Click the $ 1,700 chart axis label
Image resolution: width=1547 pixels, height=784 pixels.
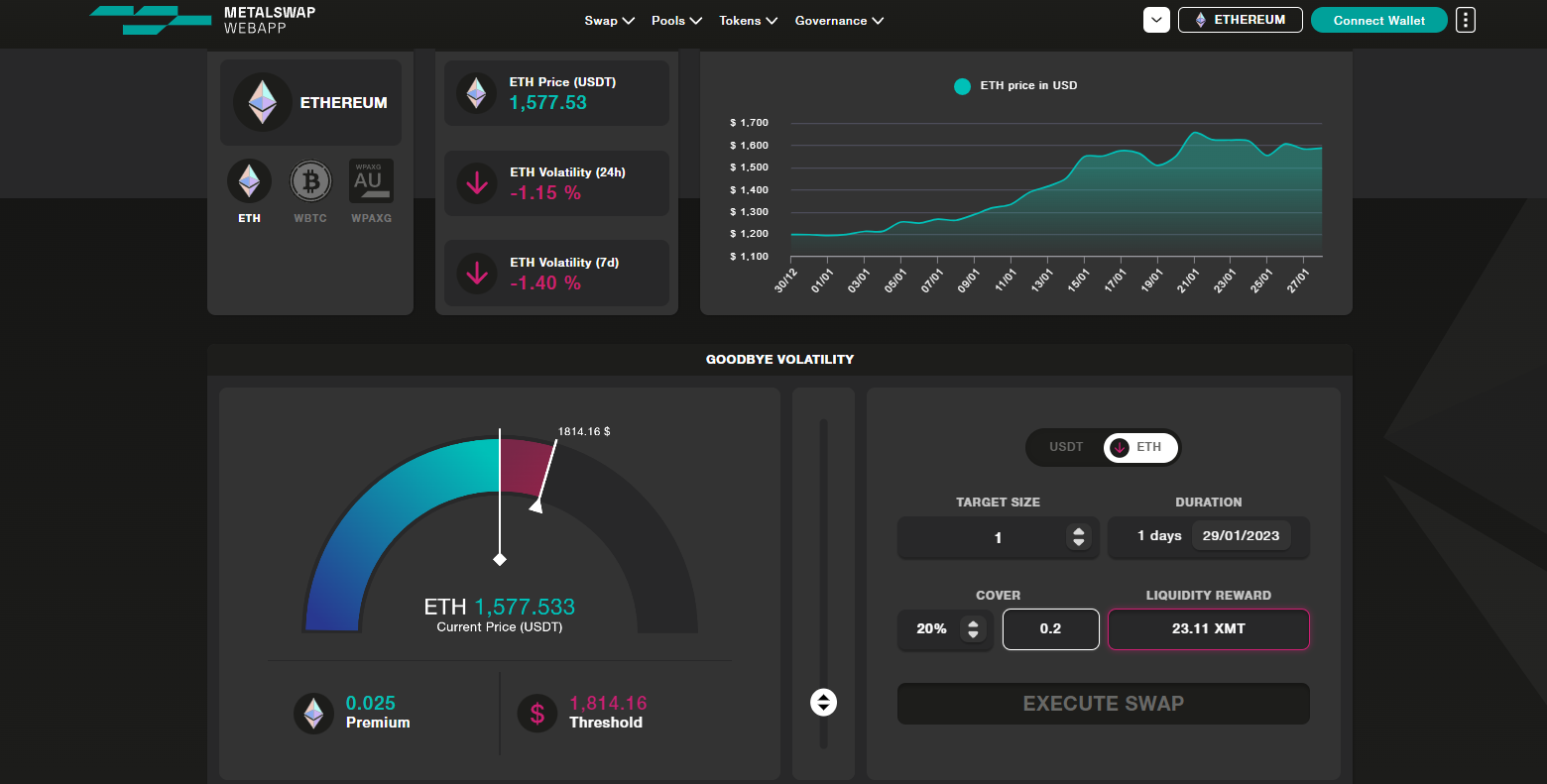pos(749,123)
